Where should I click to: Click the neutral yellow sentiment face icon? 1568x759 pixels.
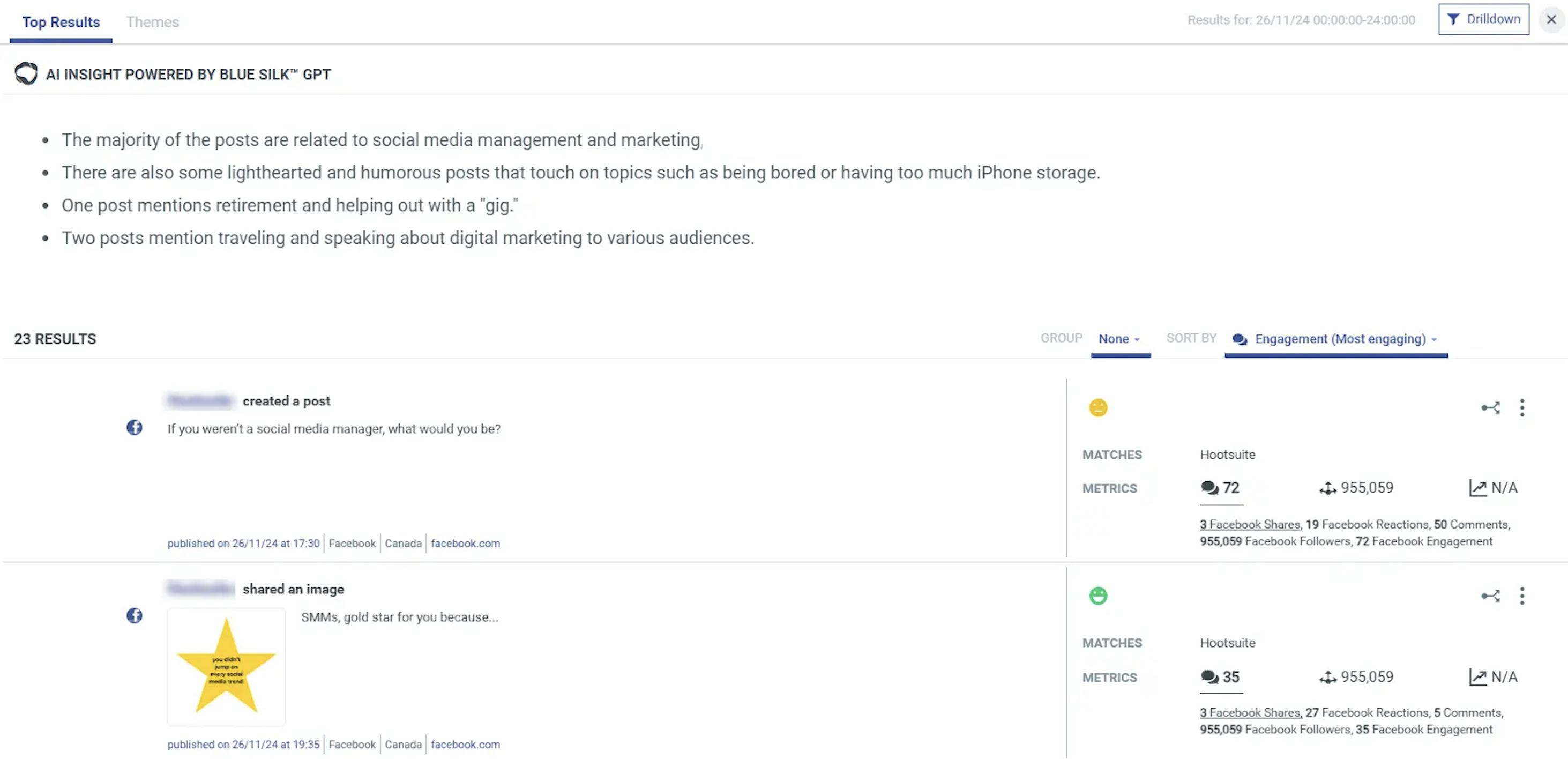[x=1097, y=407]
